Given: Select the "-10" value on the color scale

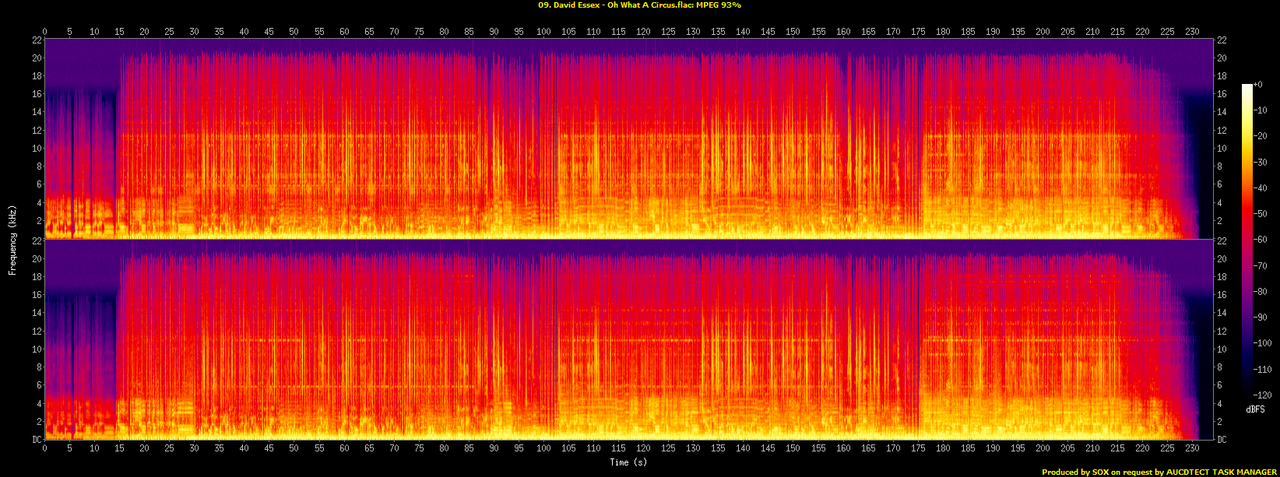Looking at the screenshot, I should click(x=1261, y=111).
